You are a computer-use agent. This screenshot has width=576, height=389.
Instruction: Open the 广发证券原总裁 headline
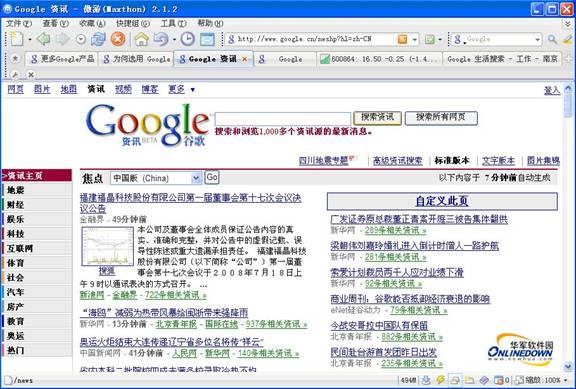pyautogui.click(x=419, y=220)
